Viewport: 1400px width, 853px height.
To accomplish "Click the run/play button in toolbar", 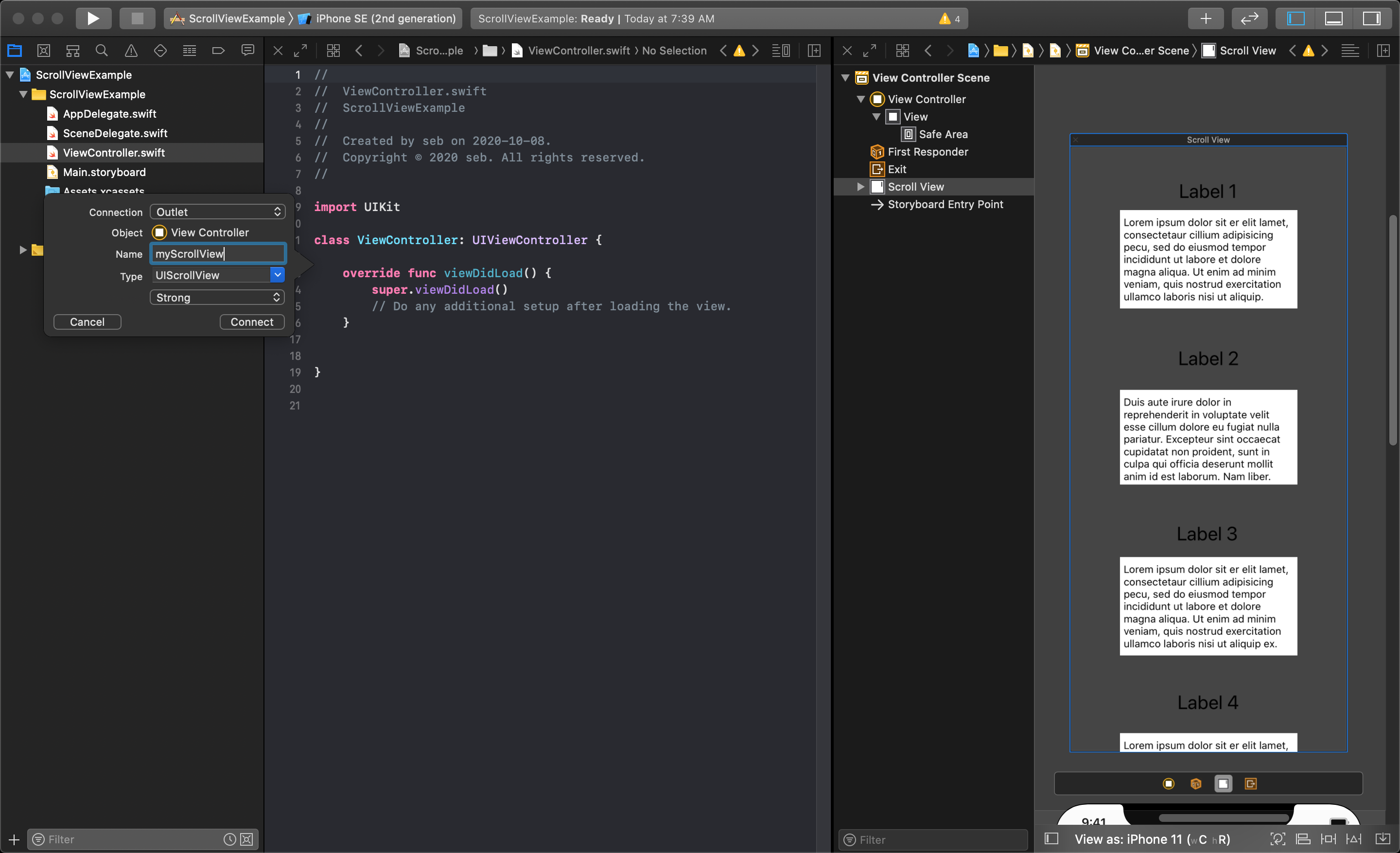I will point(92,18).
